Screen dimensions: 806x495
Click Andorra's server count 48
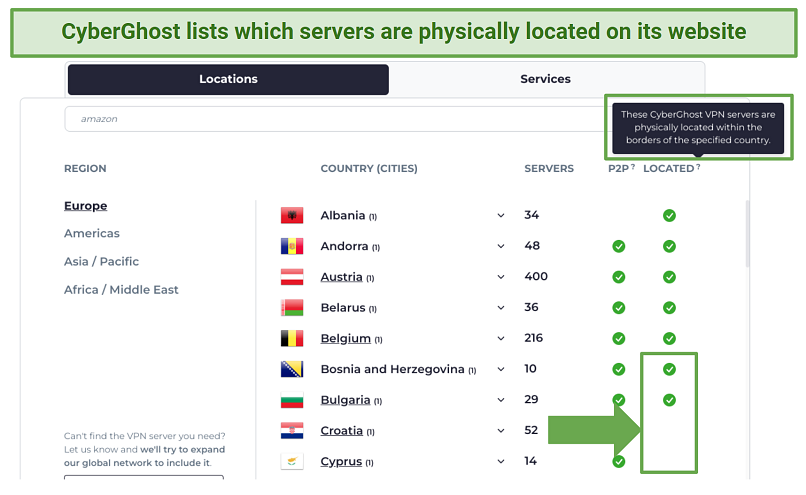click(532, 246)
